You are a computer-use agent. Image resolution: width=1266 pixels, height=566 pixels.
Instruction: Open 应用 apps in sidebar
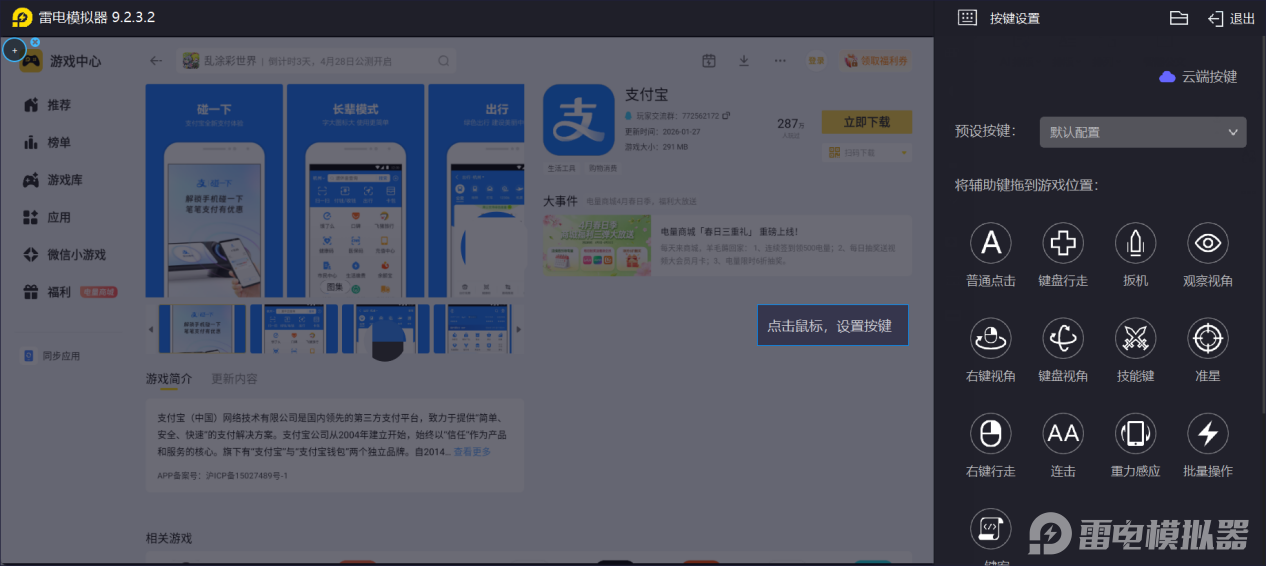click(47, 217)
